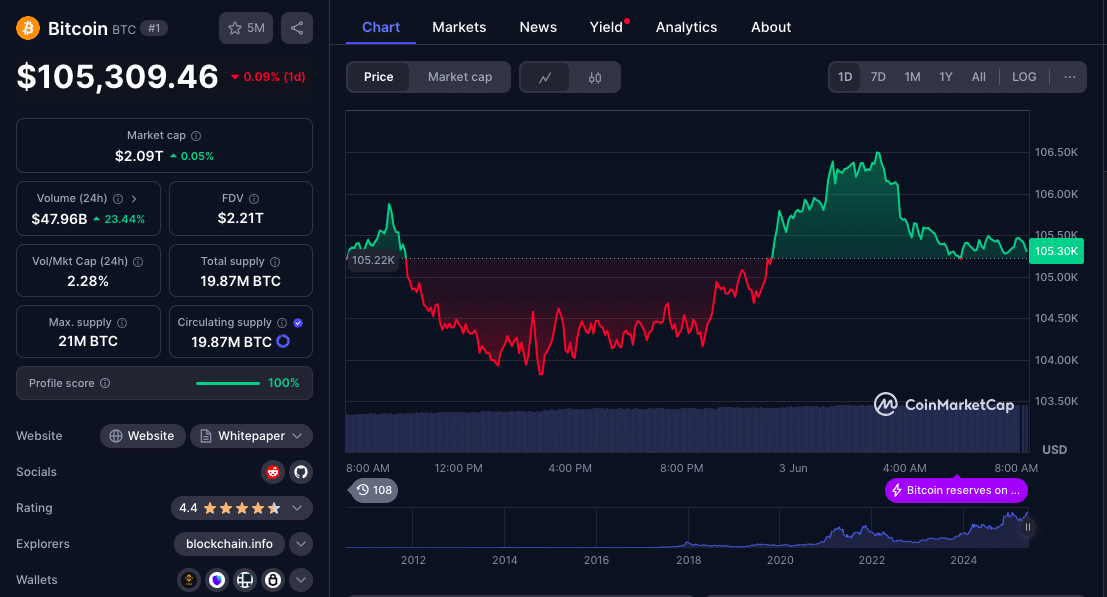
Task: Open the Analytics tab
Action: tap(686, 28)
